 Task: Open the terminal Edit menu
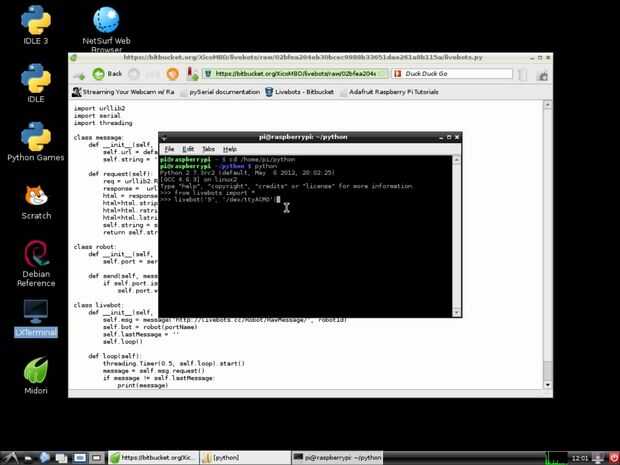(188, 149)
